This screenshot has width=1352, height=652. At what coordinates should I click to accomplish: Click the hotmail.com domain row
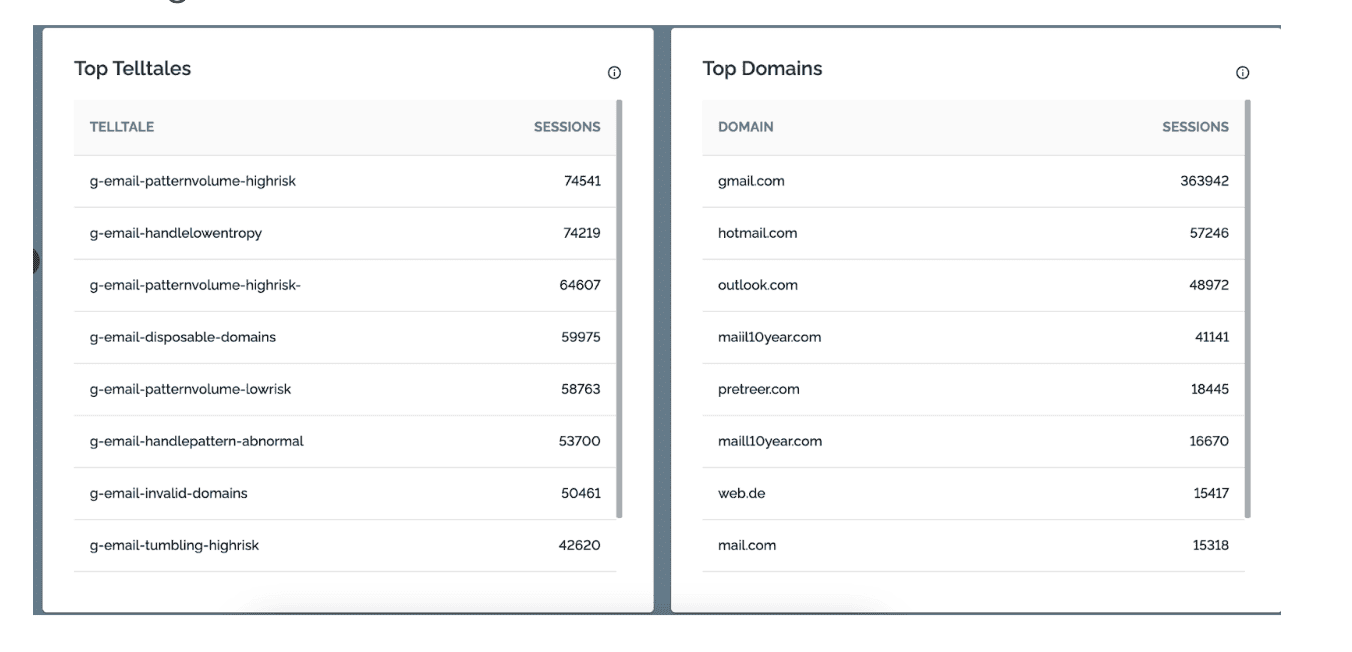[x=973, y=233]
